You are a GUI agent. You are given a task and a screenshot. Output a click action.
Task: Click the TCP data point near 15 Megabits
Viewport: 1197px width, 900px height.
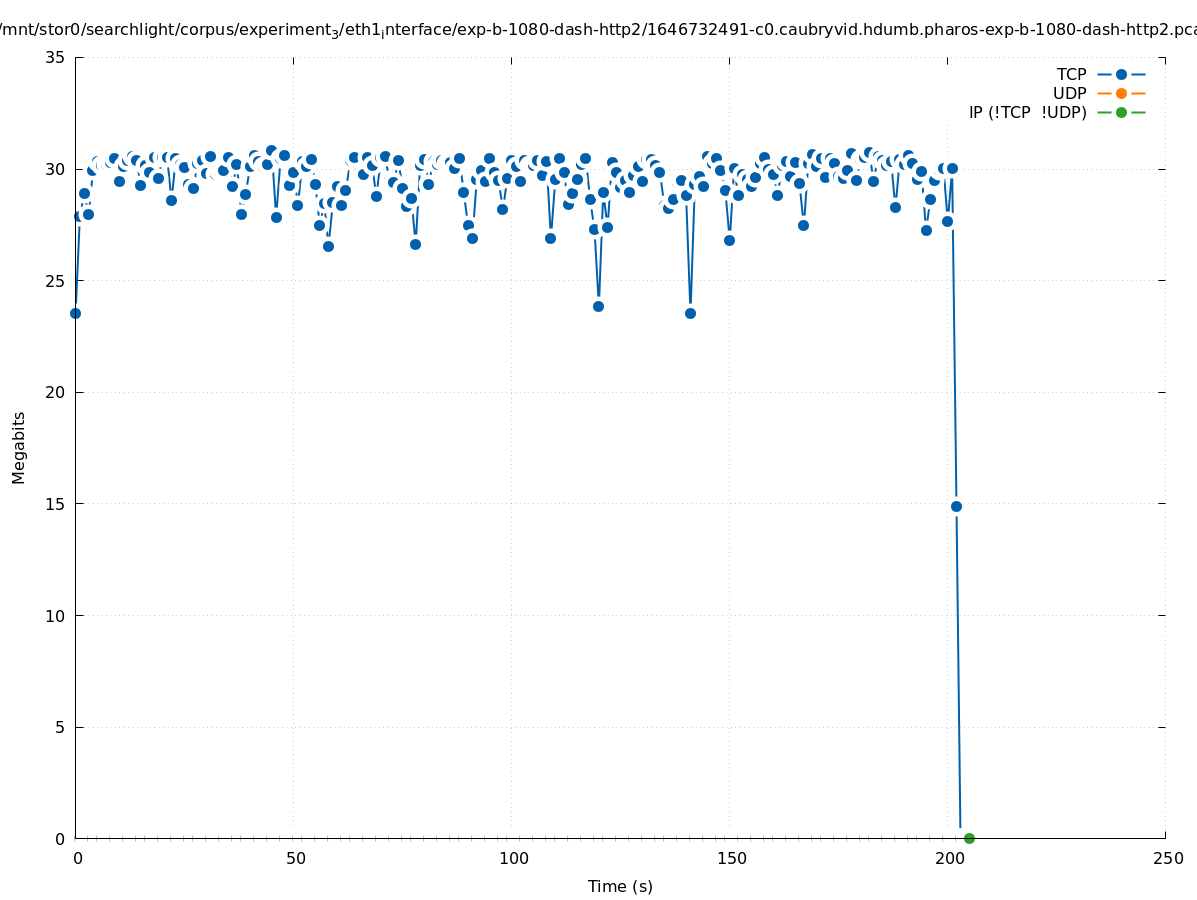(x=956, y=506)
